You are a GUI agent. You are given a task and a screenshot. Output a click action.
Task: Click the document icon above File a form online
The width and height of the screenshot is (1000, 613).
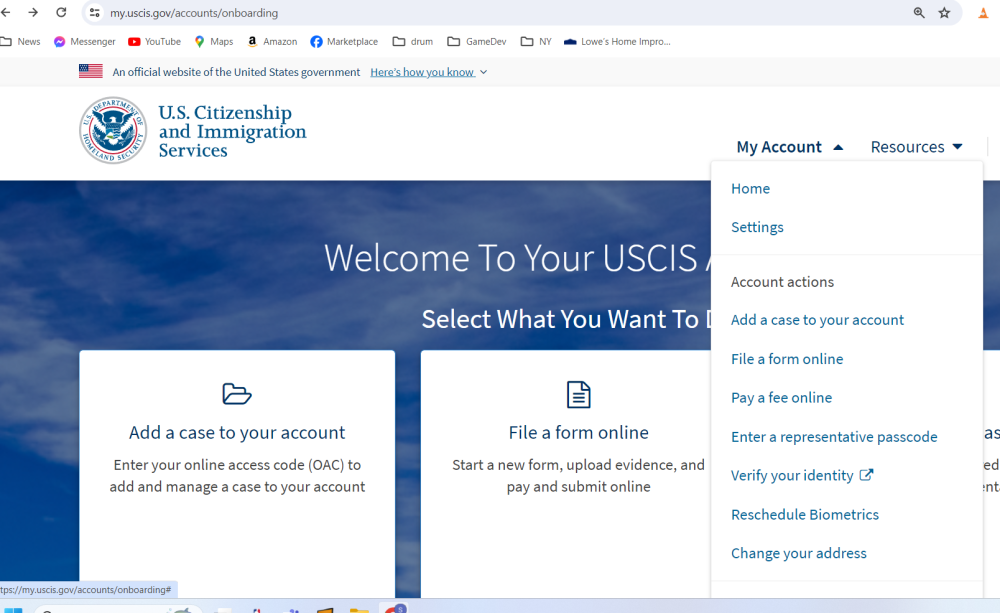point(578,394)
